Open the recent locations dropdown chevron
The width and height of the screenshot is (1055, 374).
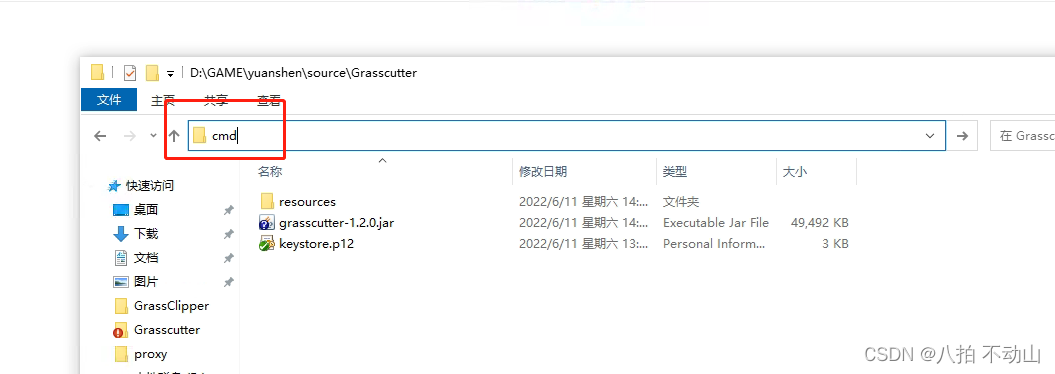(x=153, y=136)
